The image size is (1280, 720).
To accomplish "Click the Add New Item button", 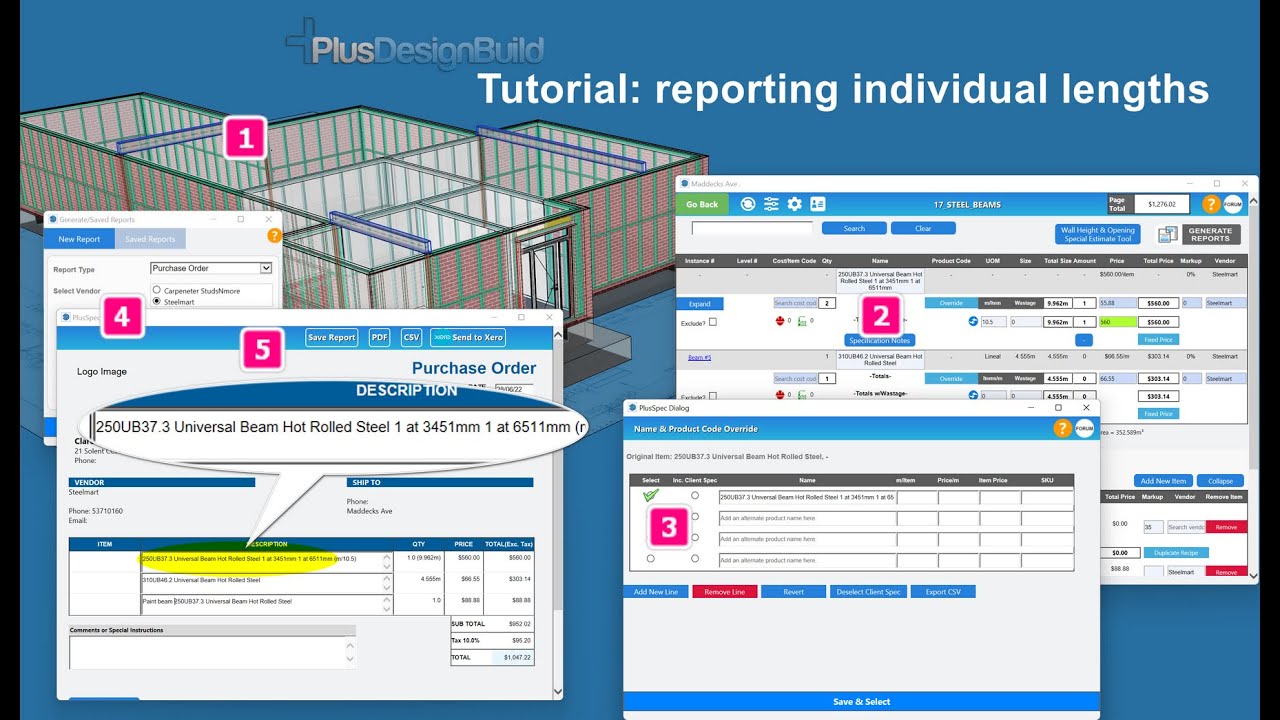I will 1163,481.
